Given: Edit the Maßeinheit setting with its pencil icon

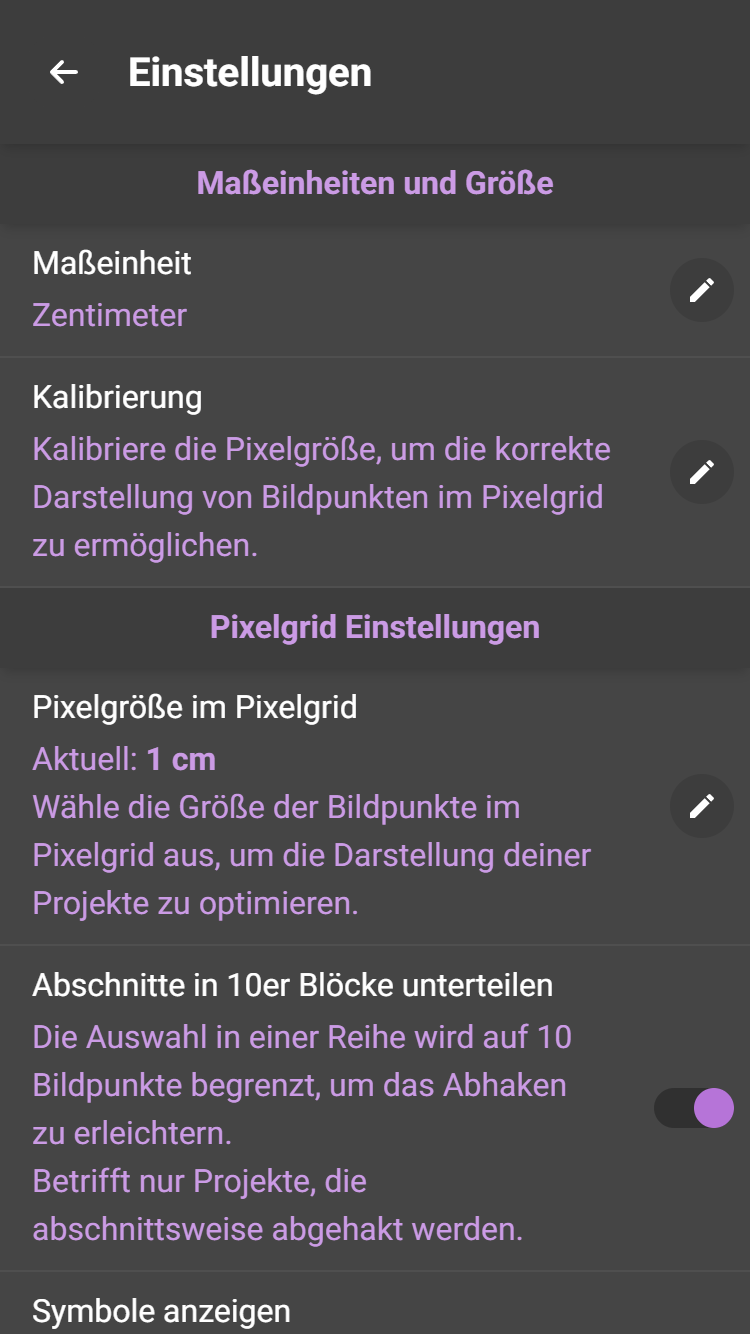Looking at the screenshot, I should click(x=702, y=290).
